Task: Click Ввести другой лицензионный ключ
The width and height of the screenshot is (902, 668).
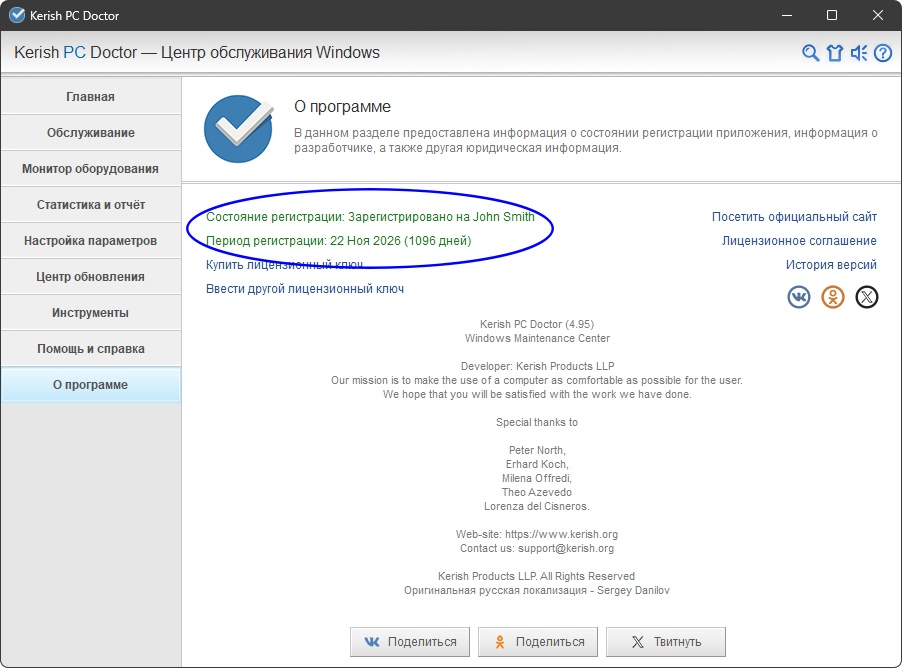Action: [x=305, y=289]
